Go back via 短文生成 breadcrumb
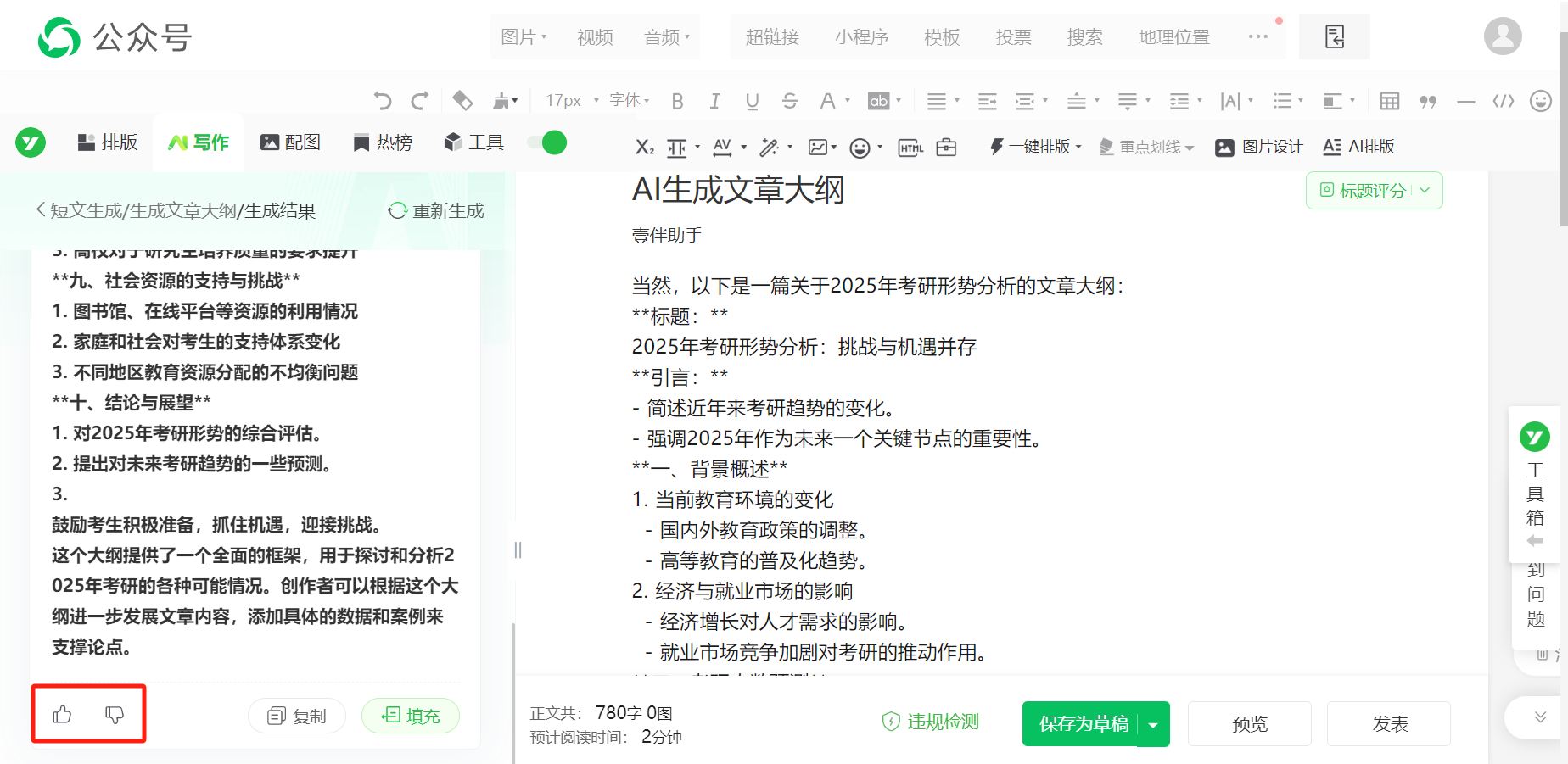The image size is (1568, 764). tap(86, 210)
